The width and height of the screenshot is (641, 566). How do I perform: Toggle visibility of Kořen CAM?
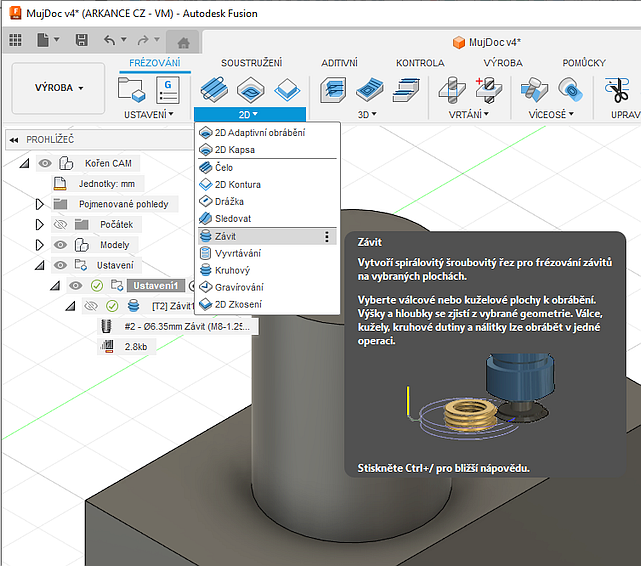(45, 163)
